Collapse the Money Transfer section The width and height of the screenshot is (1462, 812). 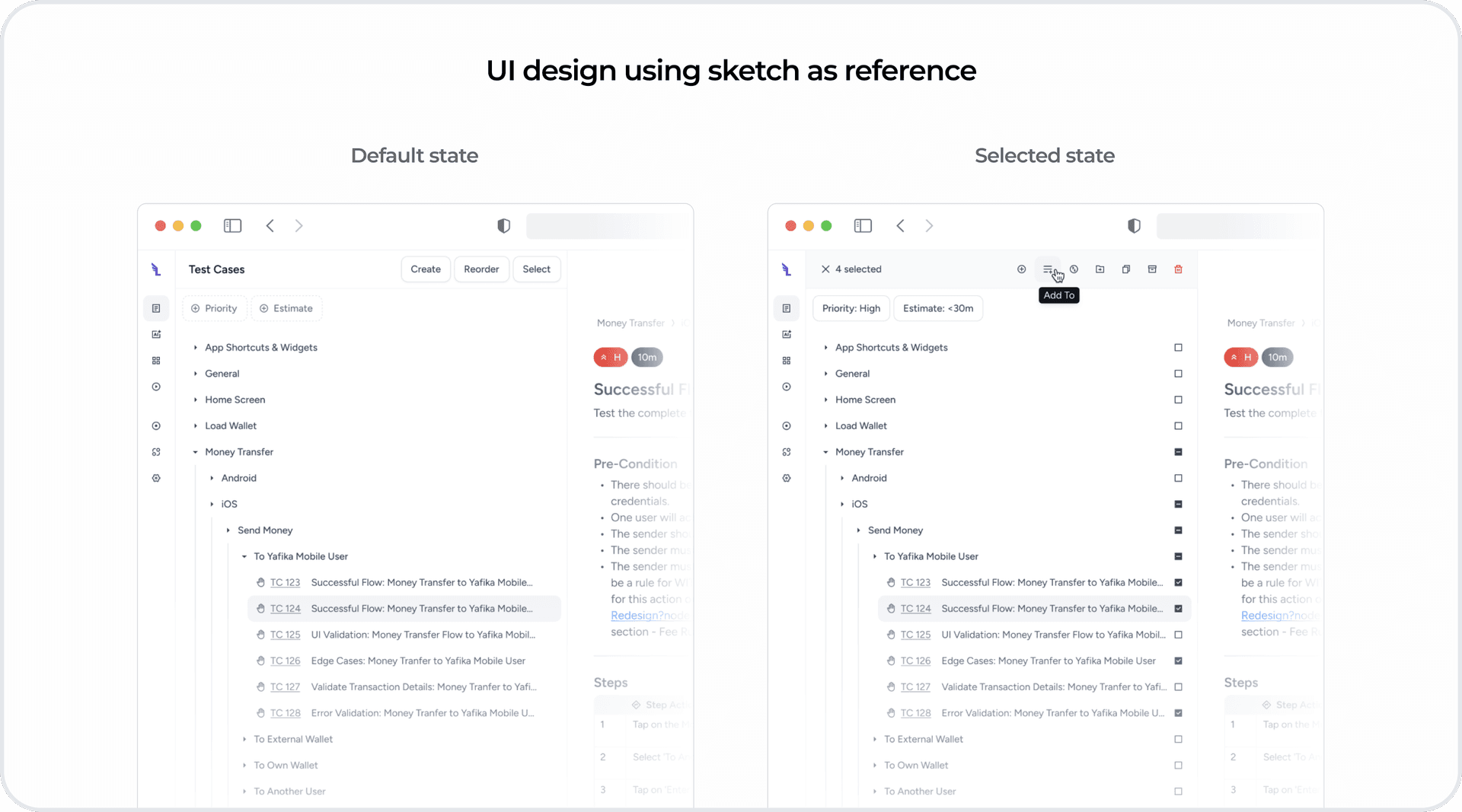click(825, 451)
